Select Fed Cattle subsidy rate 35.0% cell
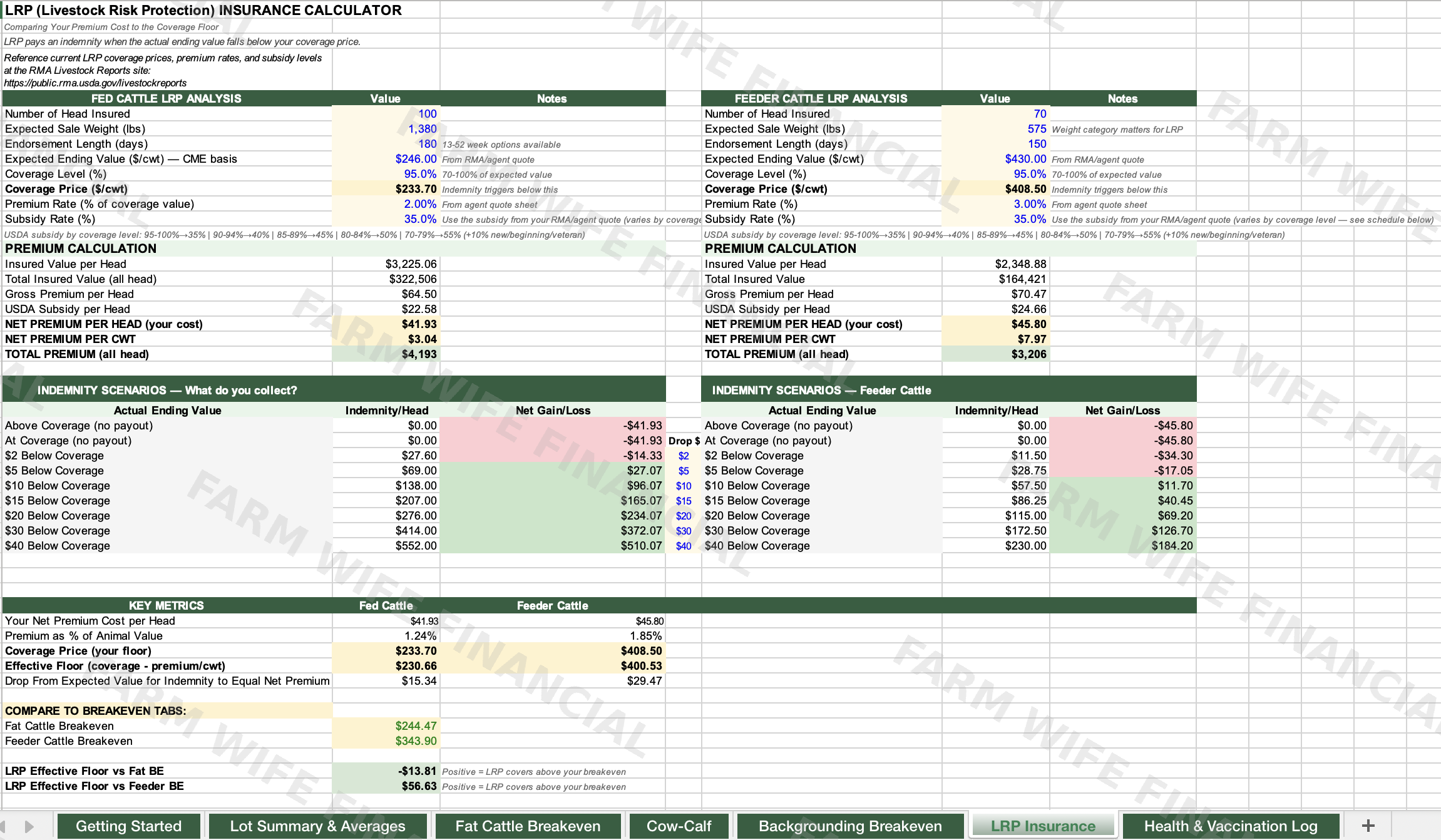 pyautogui.click(x=386, y=219)
